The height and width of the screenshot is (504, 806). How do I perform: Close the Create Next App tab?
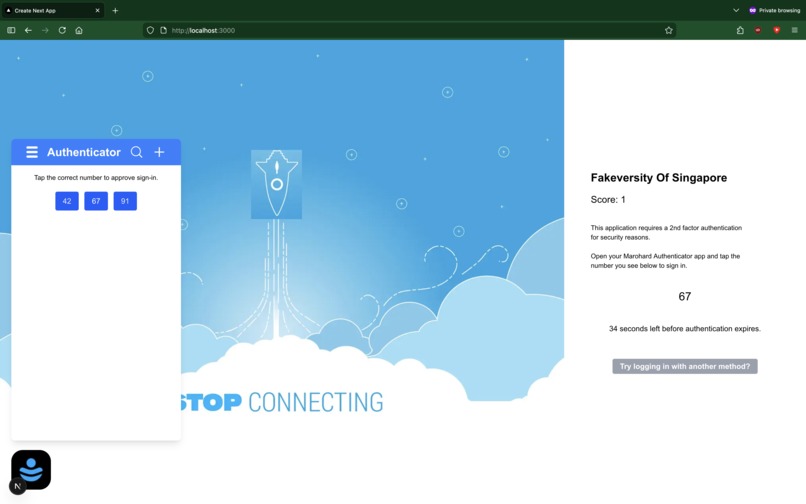(x=97, y=10)
